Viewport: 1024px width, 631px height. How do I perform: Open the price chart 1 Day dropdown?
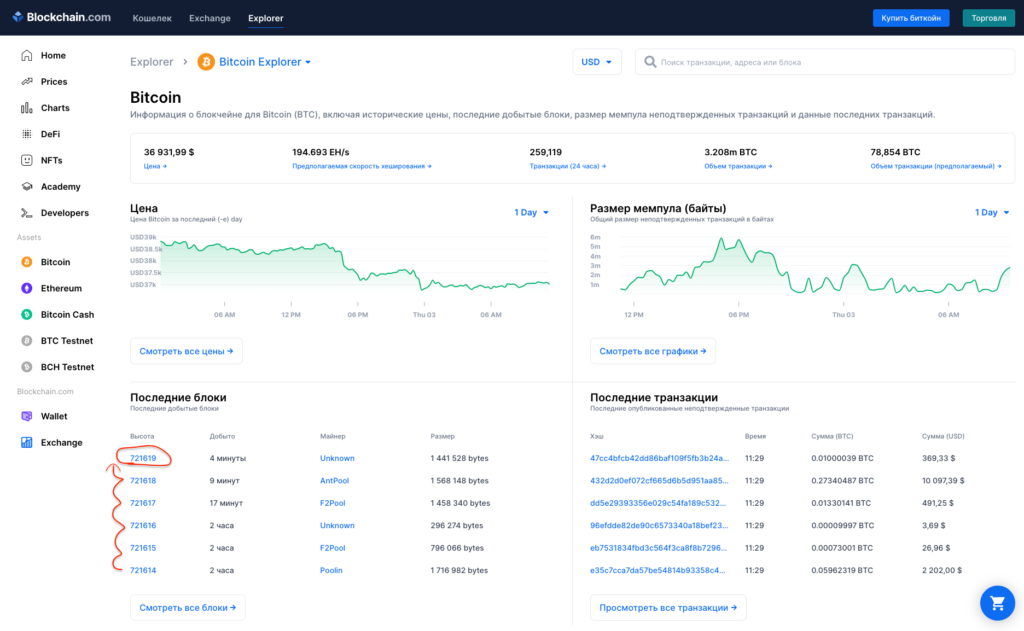pos(531,212)
